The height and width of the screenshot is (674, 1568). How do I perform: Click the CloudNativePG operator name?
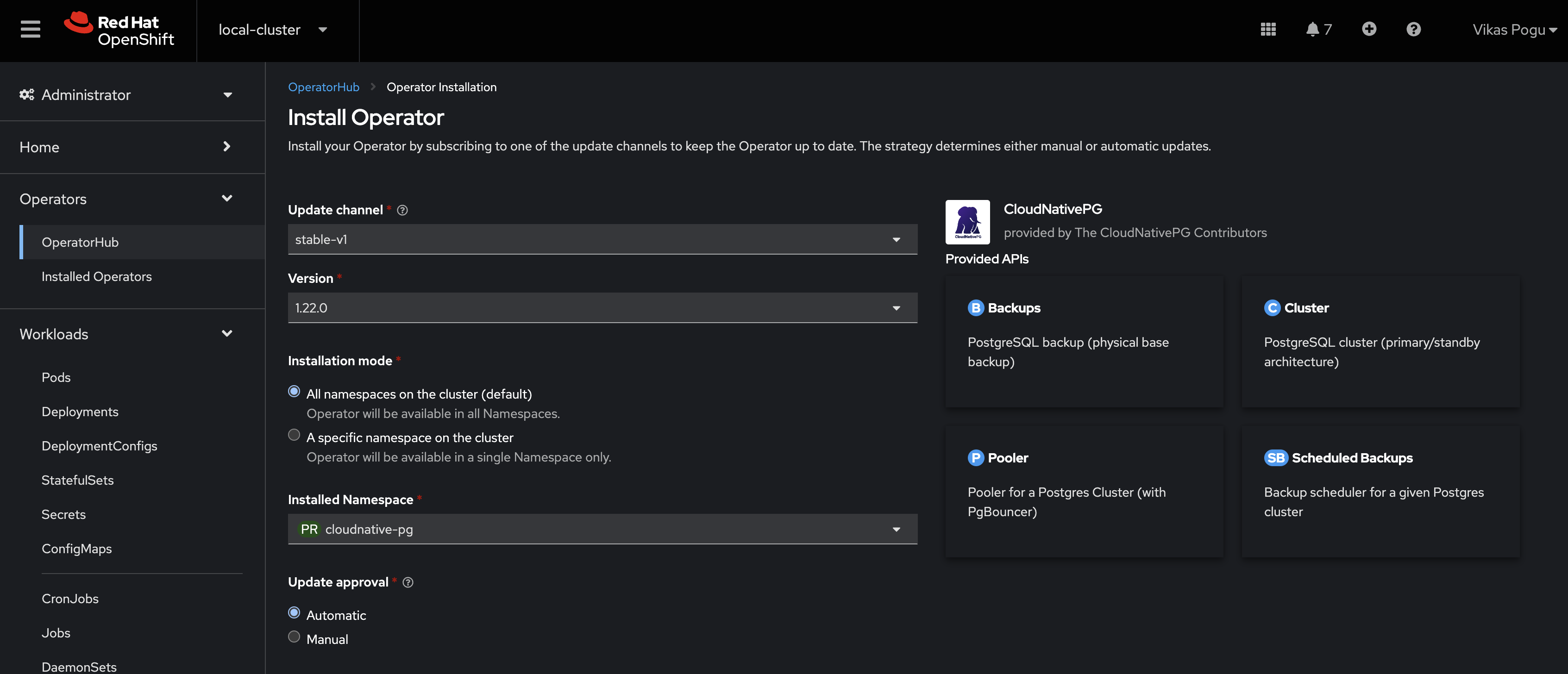(1053, 209)
